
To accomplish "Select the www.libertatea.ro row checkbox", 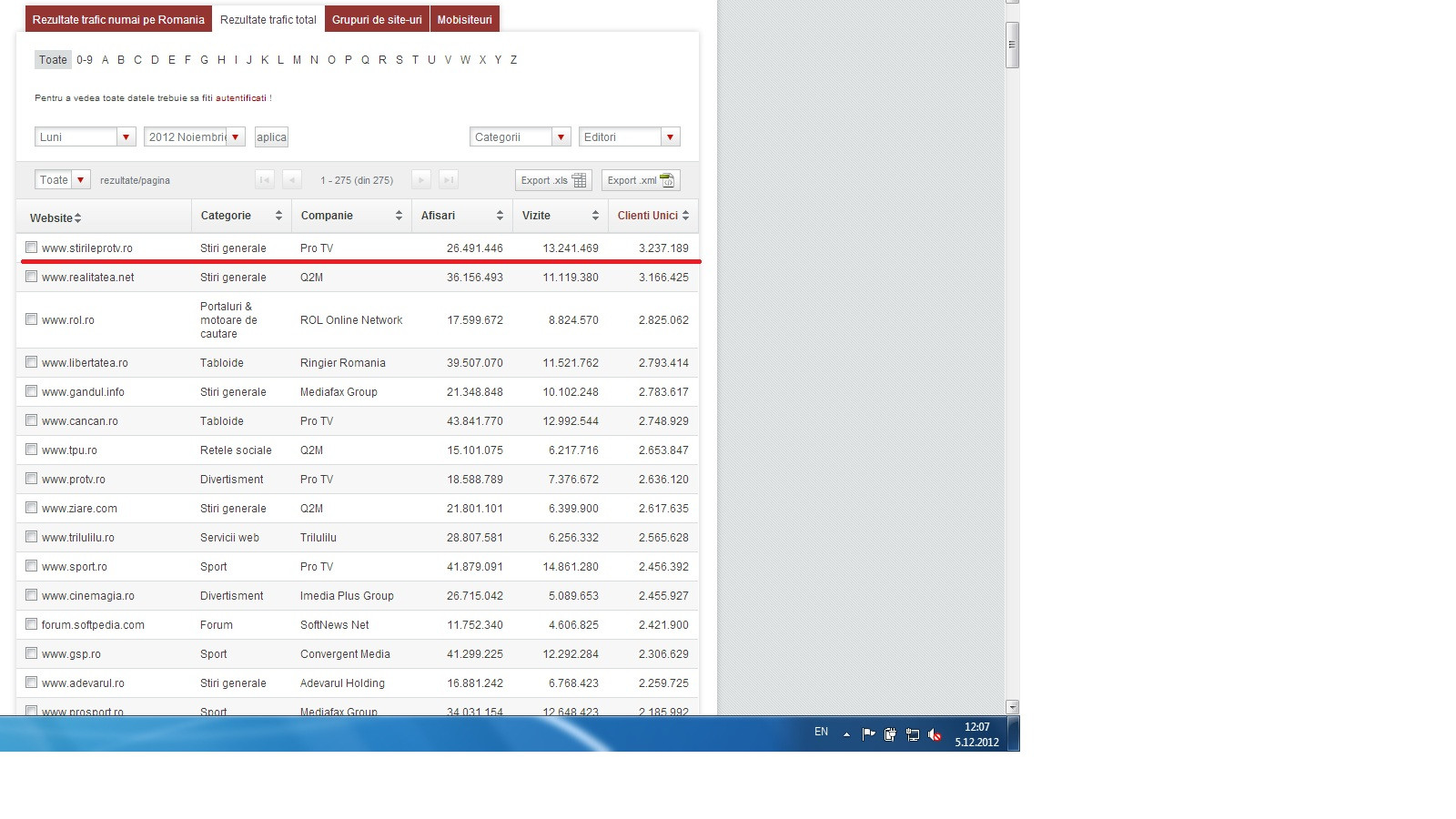I will (32, 362).
